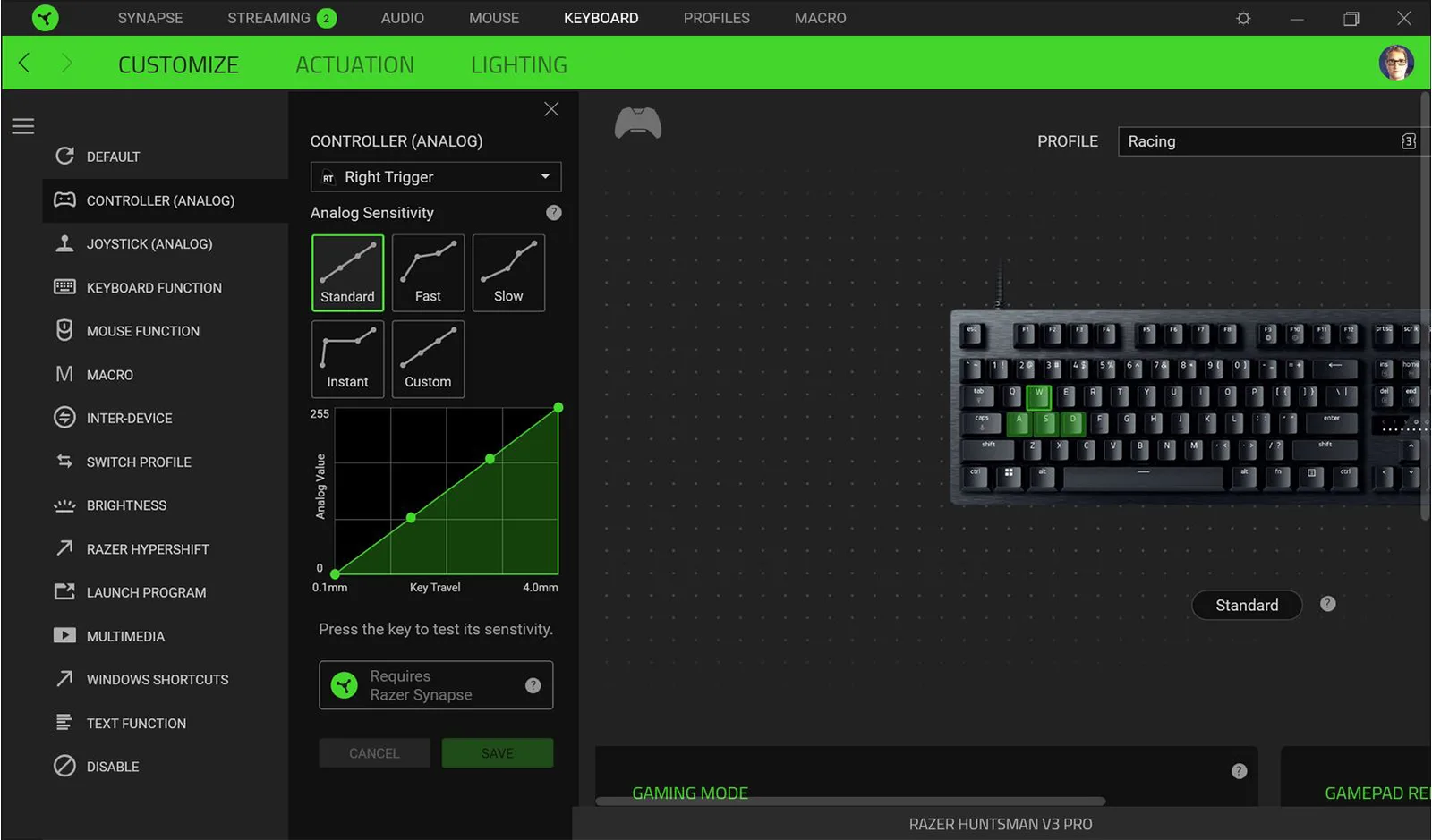Click the Cancel button

(374, 753)
